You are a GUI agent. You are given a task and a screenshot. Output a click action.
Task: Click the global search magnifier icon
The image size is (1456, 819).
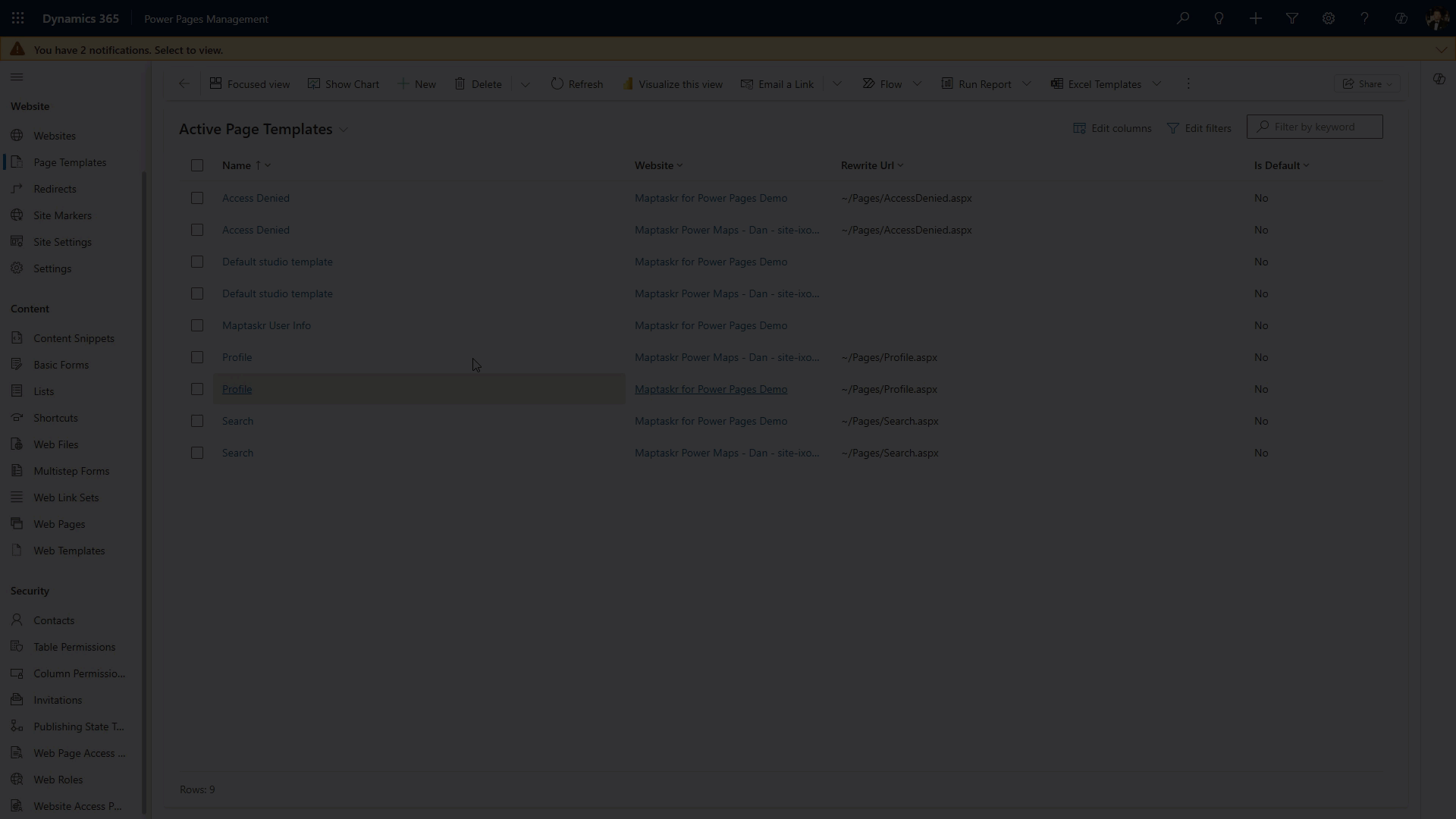(1184, 18)
